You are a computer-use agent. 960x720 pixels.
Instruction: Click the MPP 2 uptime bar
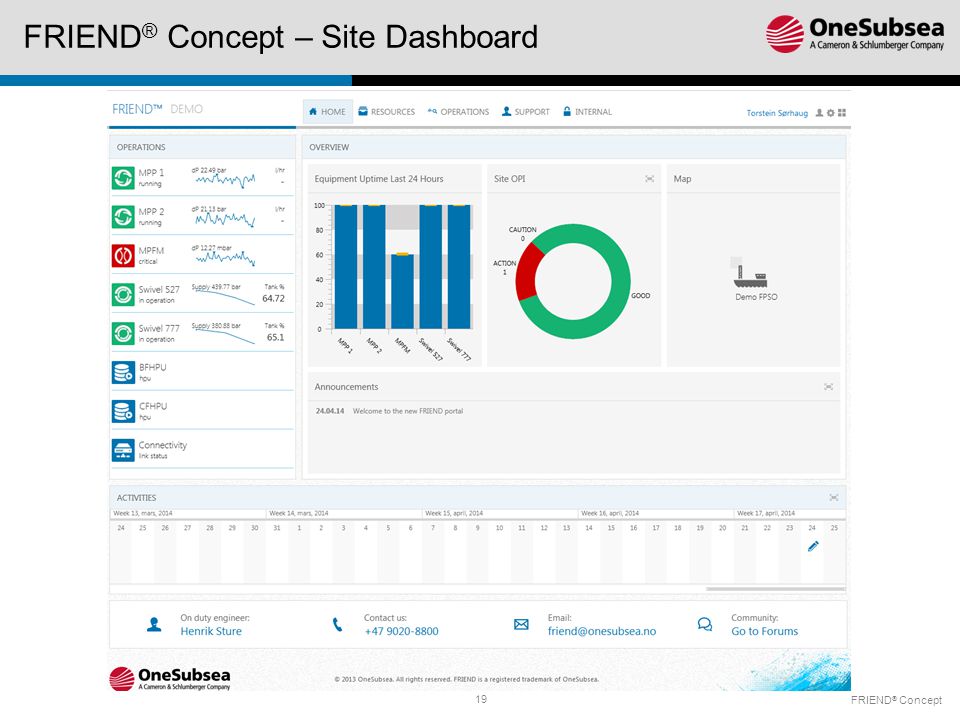coord(374,267)
